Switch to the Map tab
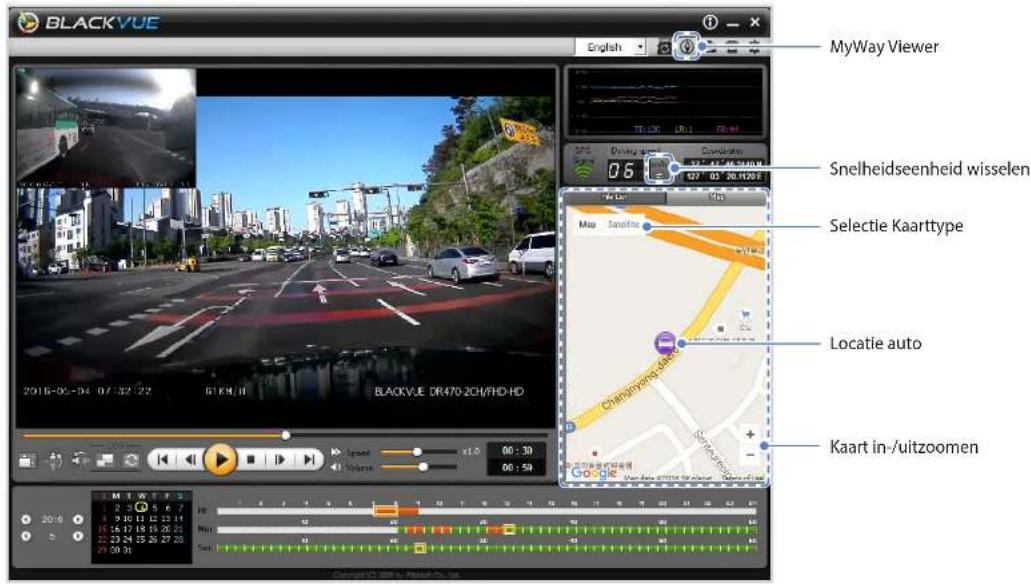The width and height of the screenshot is (1031, 584). pyautogui.click(x=716, y=197)
